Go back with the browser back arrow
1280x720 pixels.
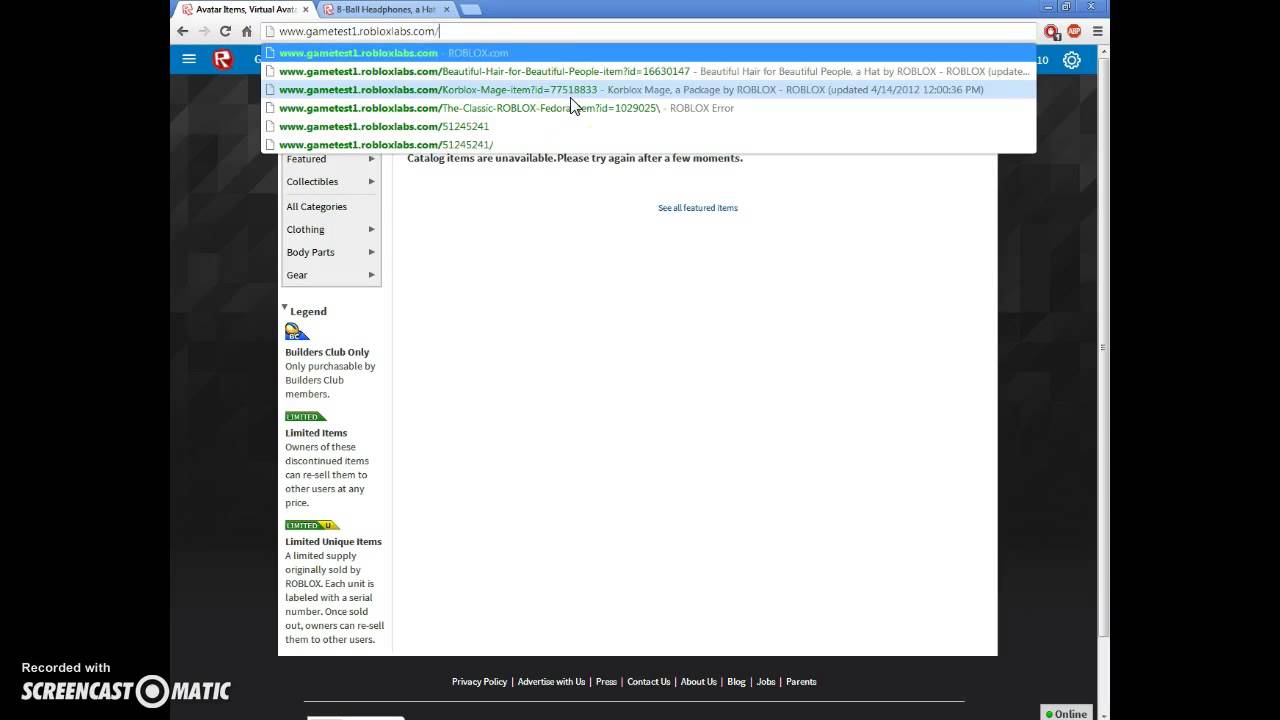[x=183, y=31]
